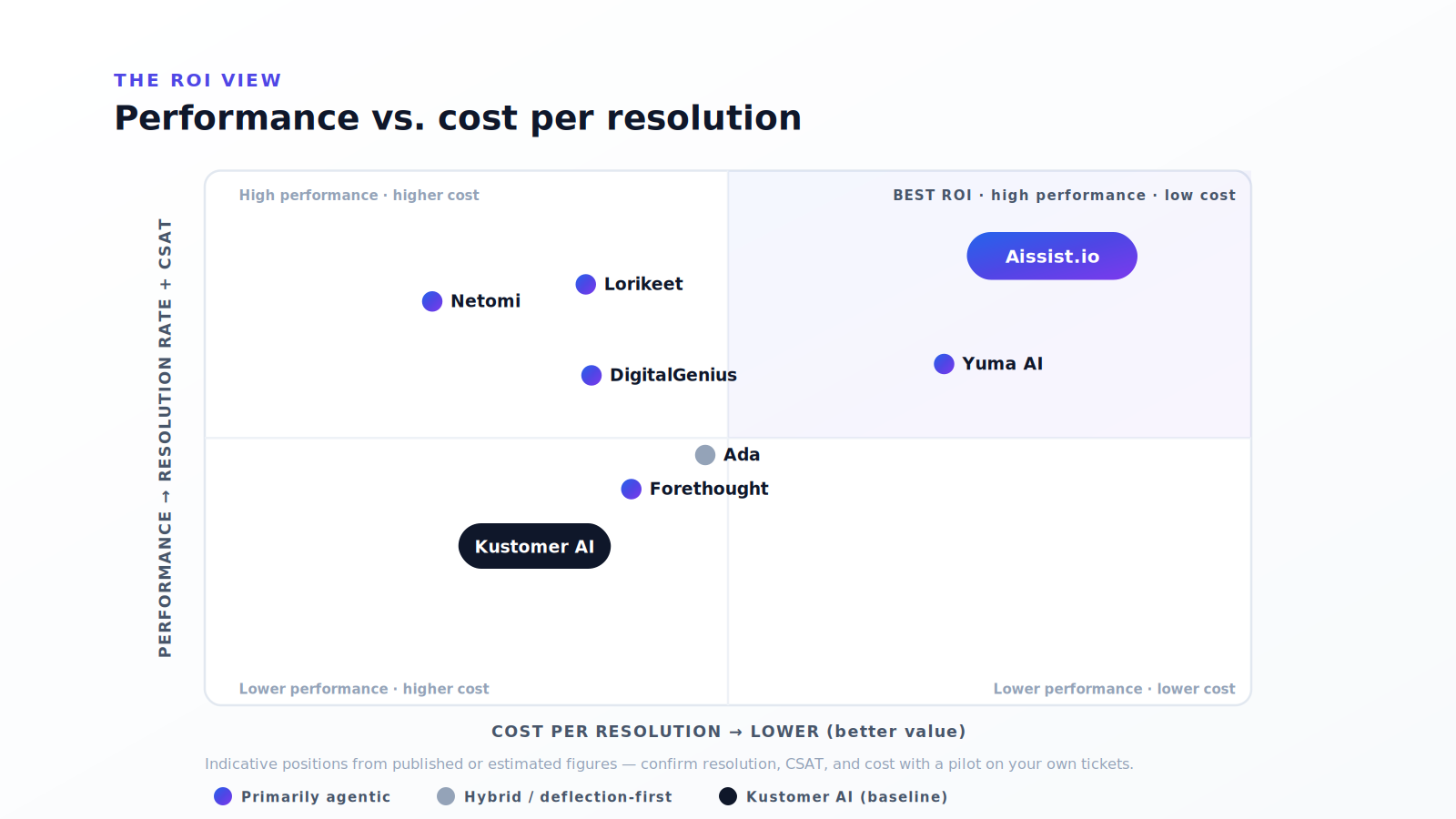Select the Lorikeet data point dot
The image size is (1456, 819).
tap(586, 284)
